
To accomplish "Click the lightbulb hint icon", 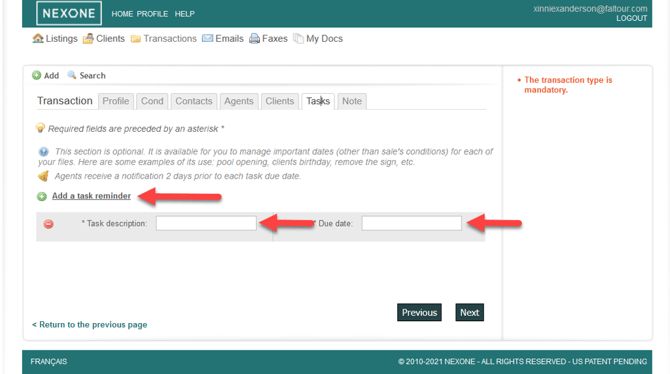I will 40,128.
